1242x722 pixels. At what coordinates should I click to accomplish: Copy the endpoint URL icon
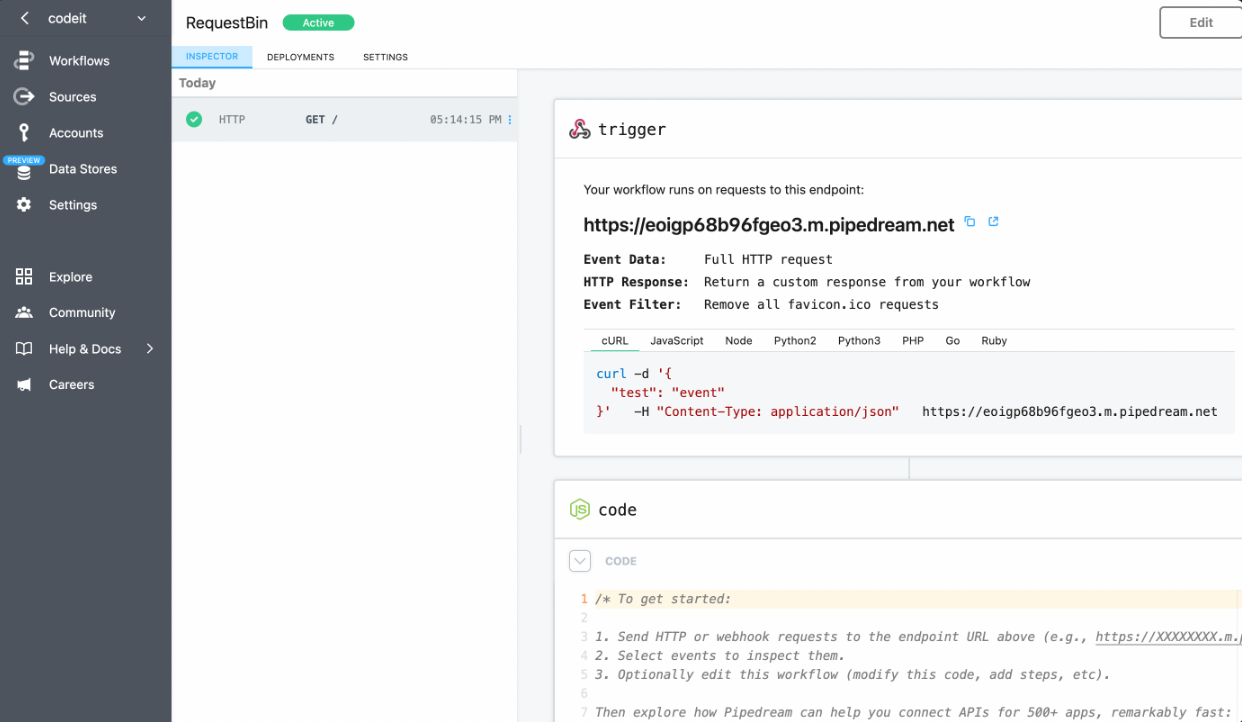(x=969, y=222)
